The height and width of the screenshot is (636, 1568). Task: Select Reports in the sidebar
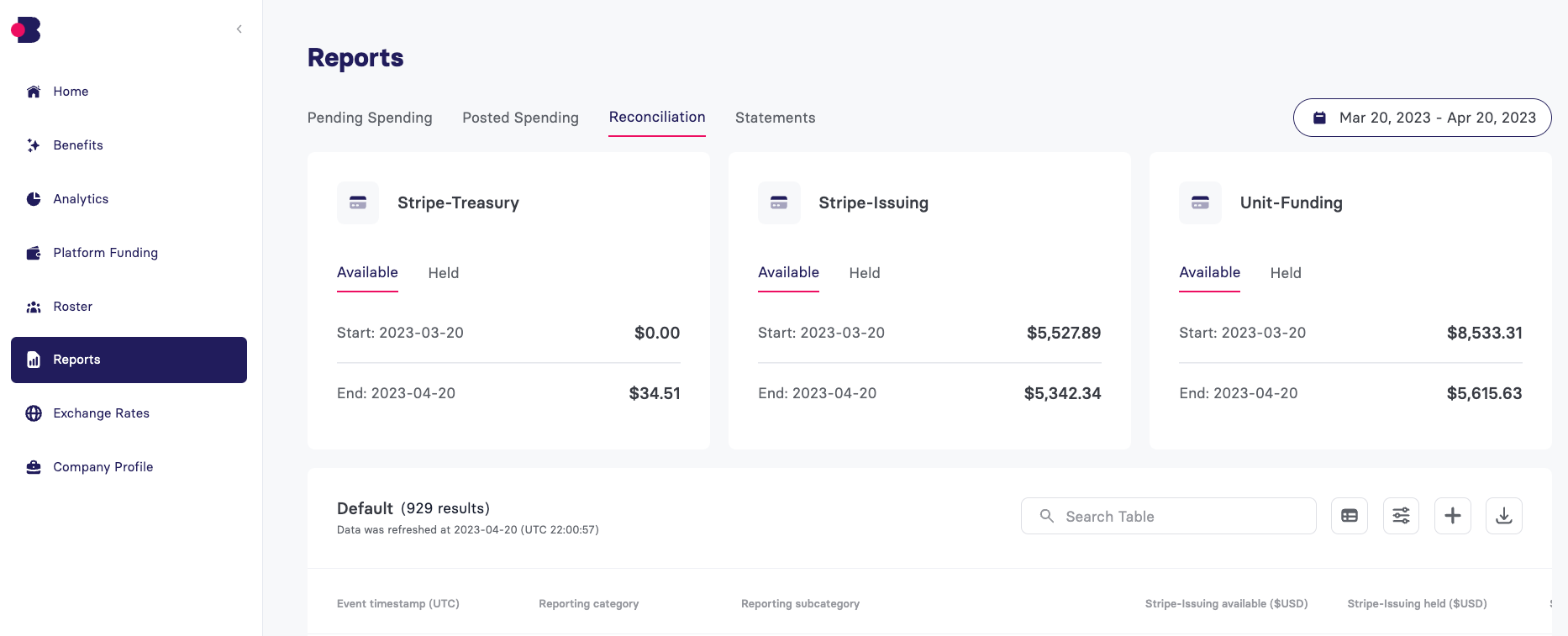[x=129, y=360]
